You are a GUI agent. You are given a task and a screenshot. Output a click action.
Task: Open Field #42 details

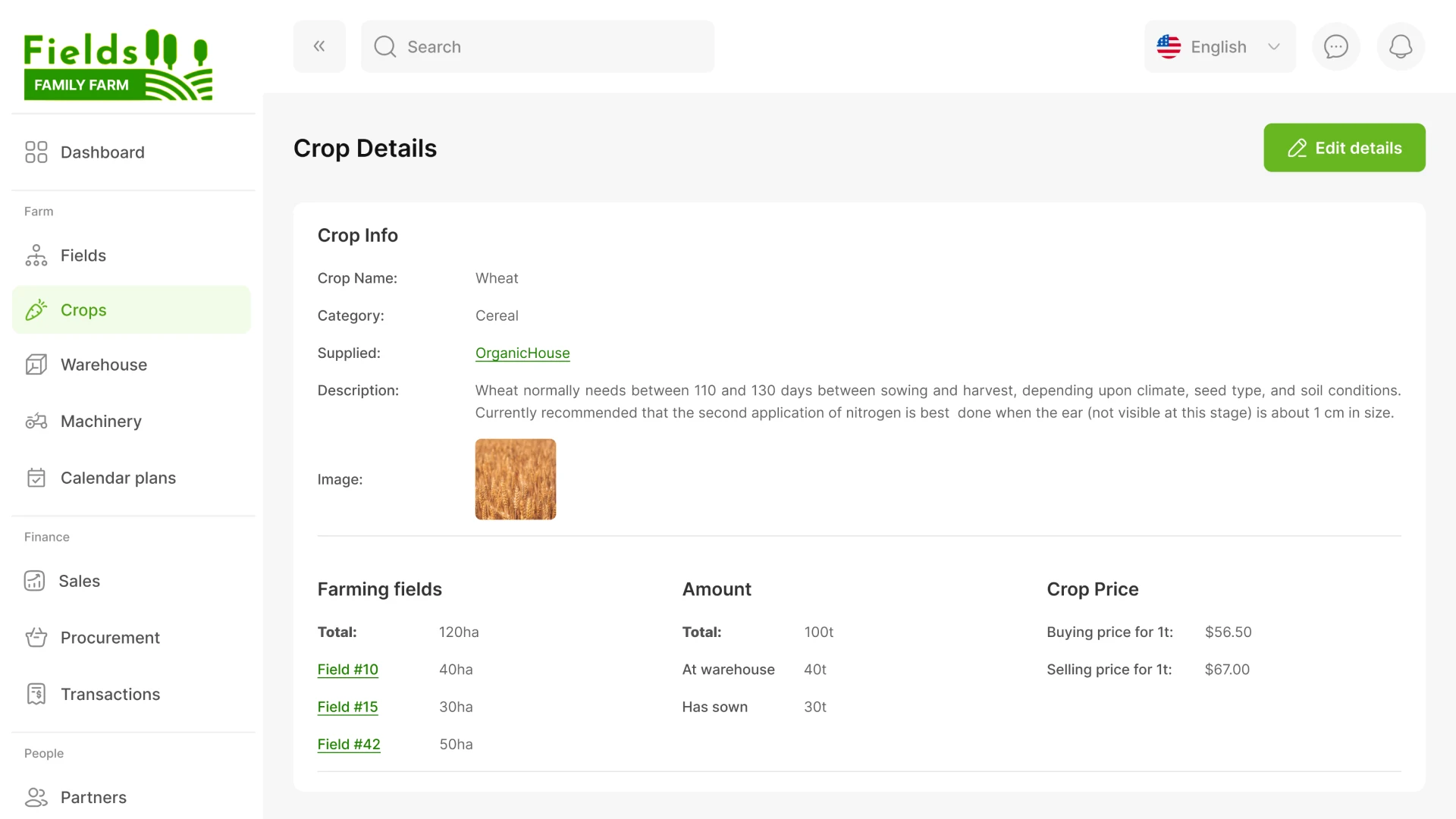(x=349, y=744)
